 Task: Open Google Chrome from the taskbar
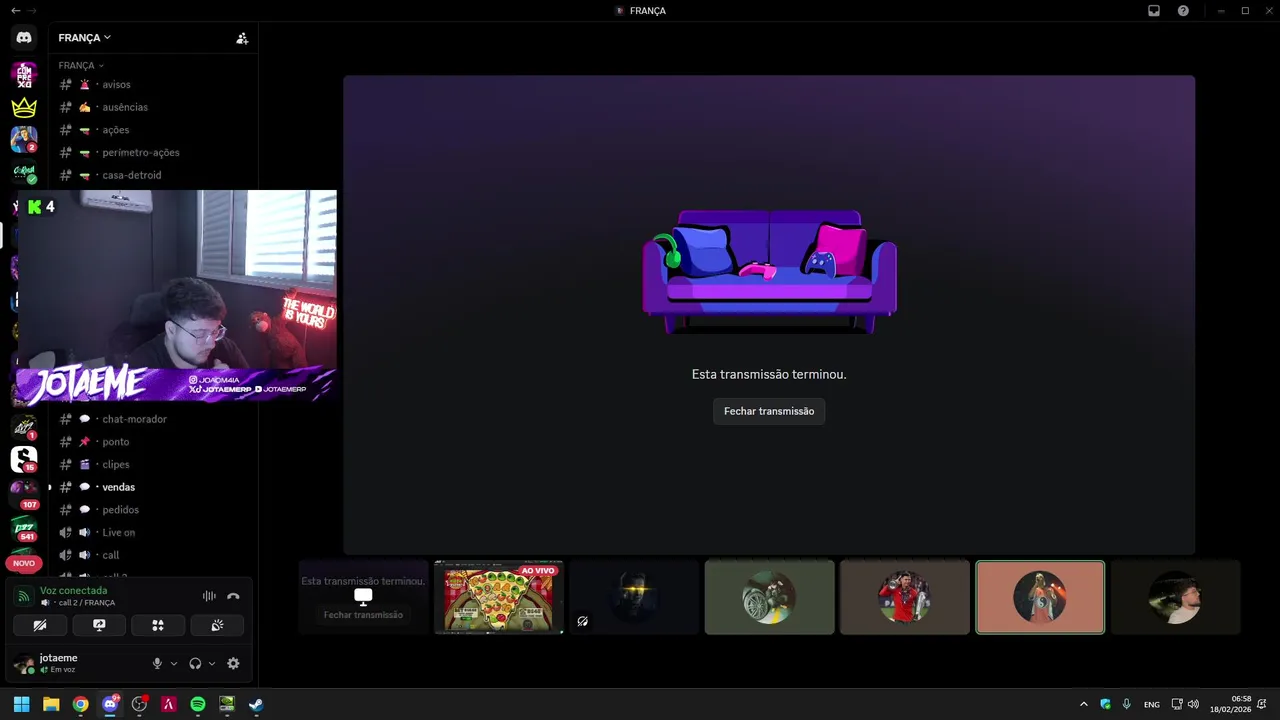80,704
